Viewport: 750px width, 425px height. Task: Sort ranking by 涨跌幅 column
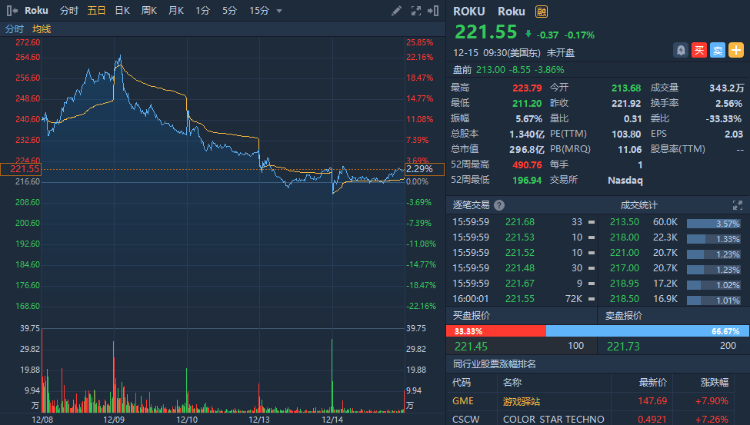click(x=714, y=382)
